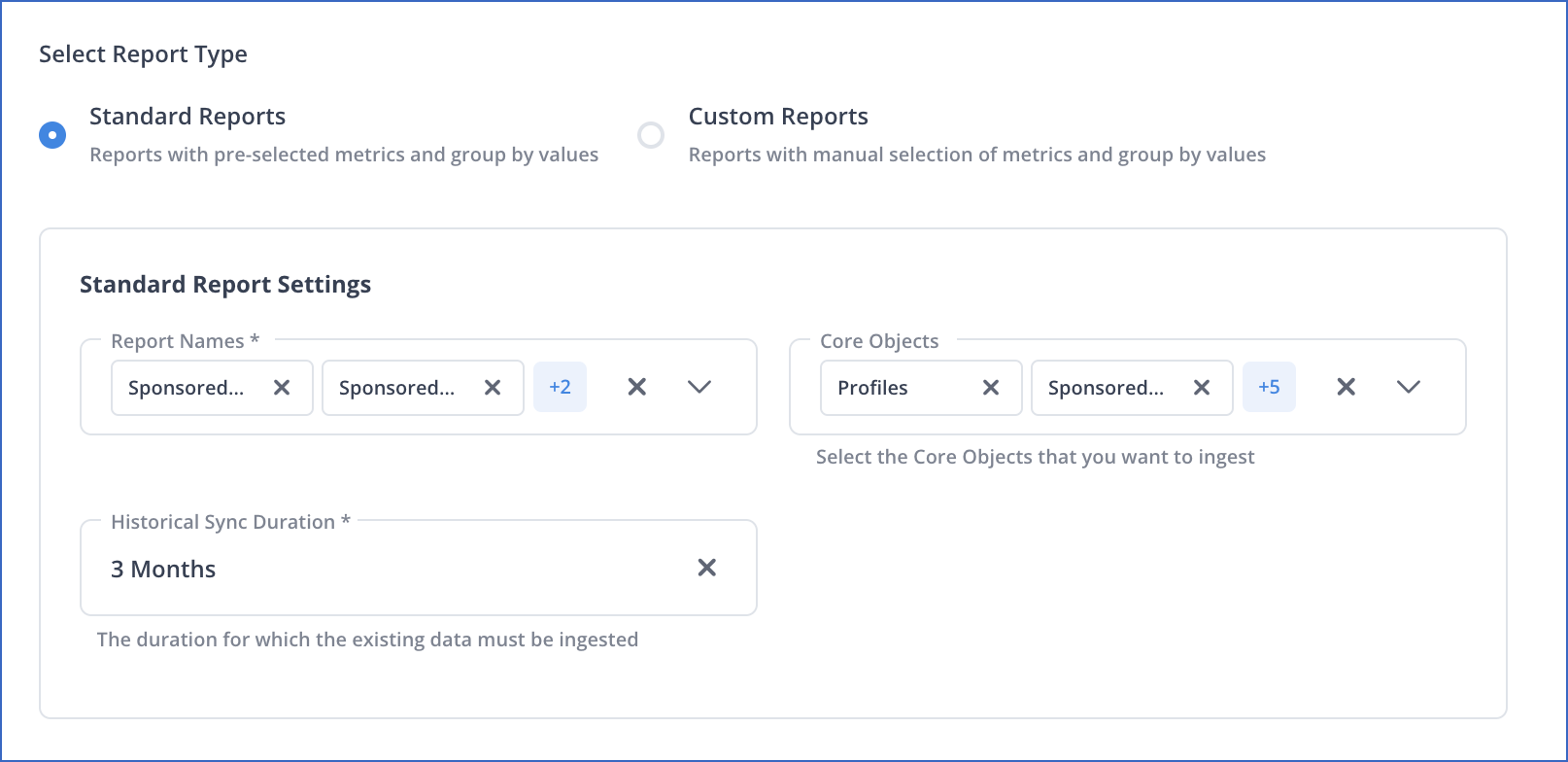The image size is (1568, 762).
Task: Remove first Sponsored chip in Report Names
Action: click(282, 388)
